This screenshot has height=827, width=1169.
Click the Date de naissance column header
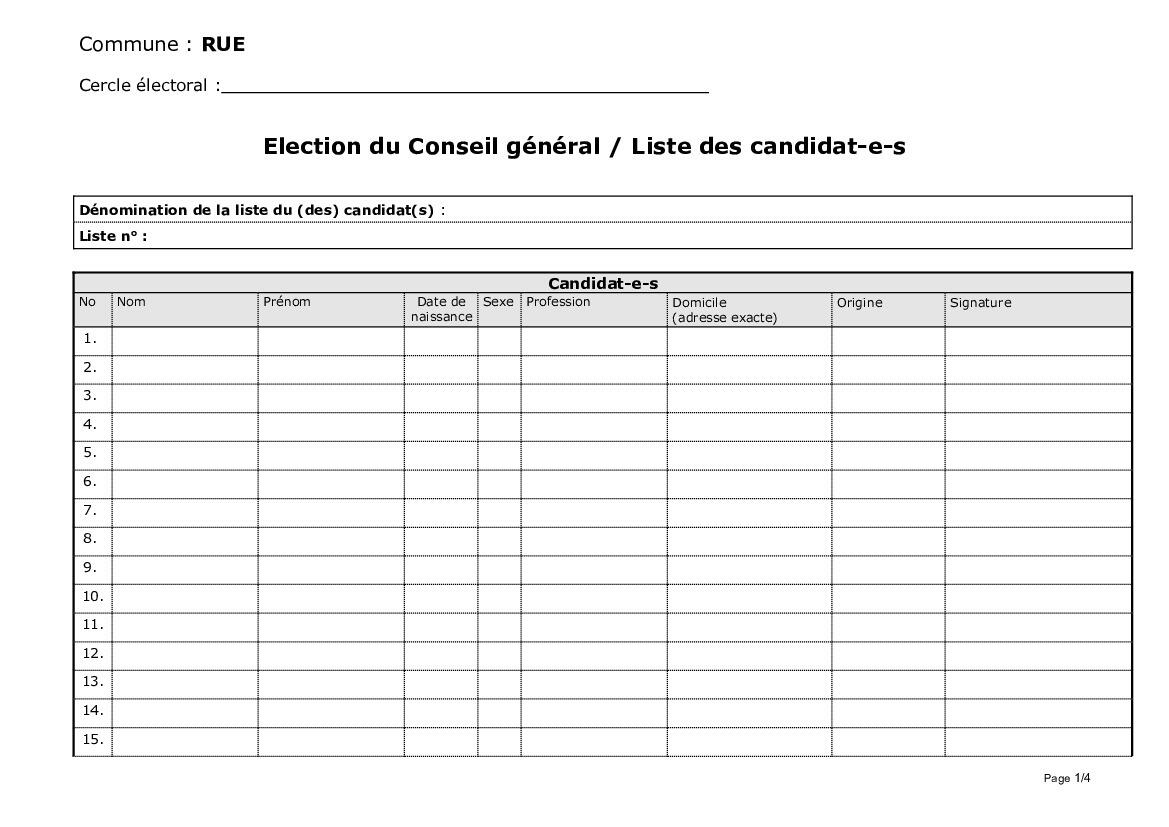[441, 309]
